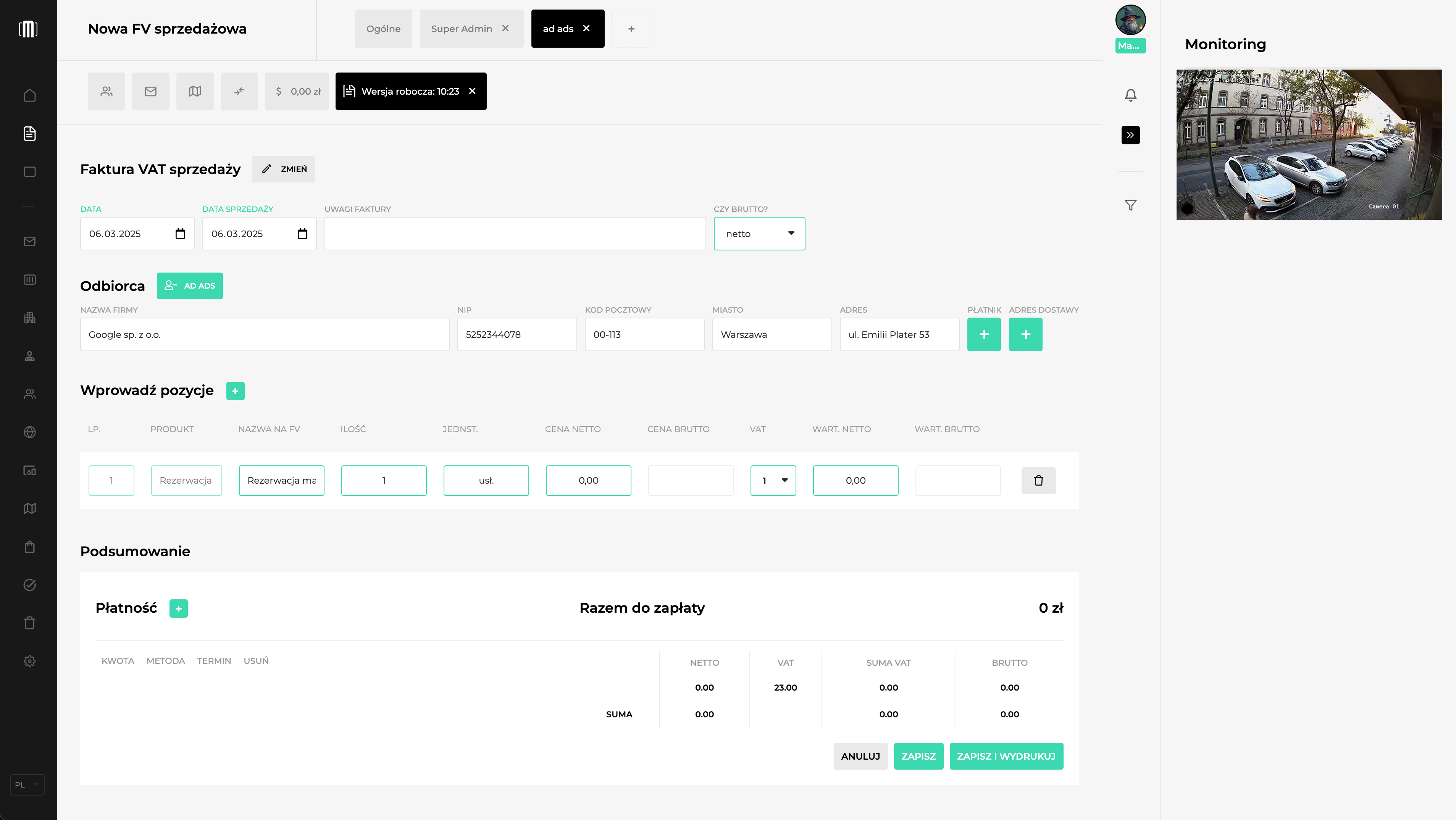
Task: Open the Camera 01 monitoring thumbnail
Action: (x=1309, y=145)
